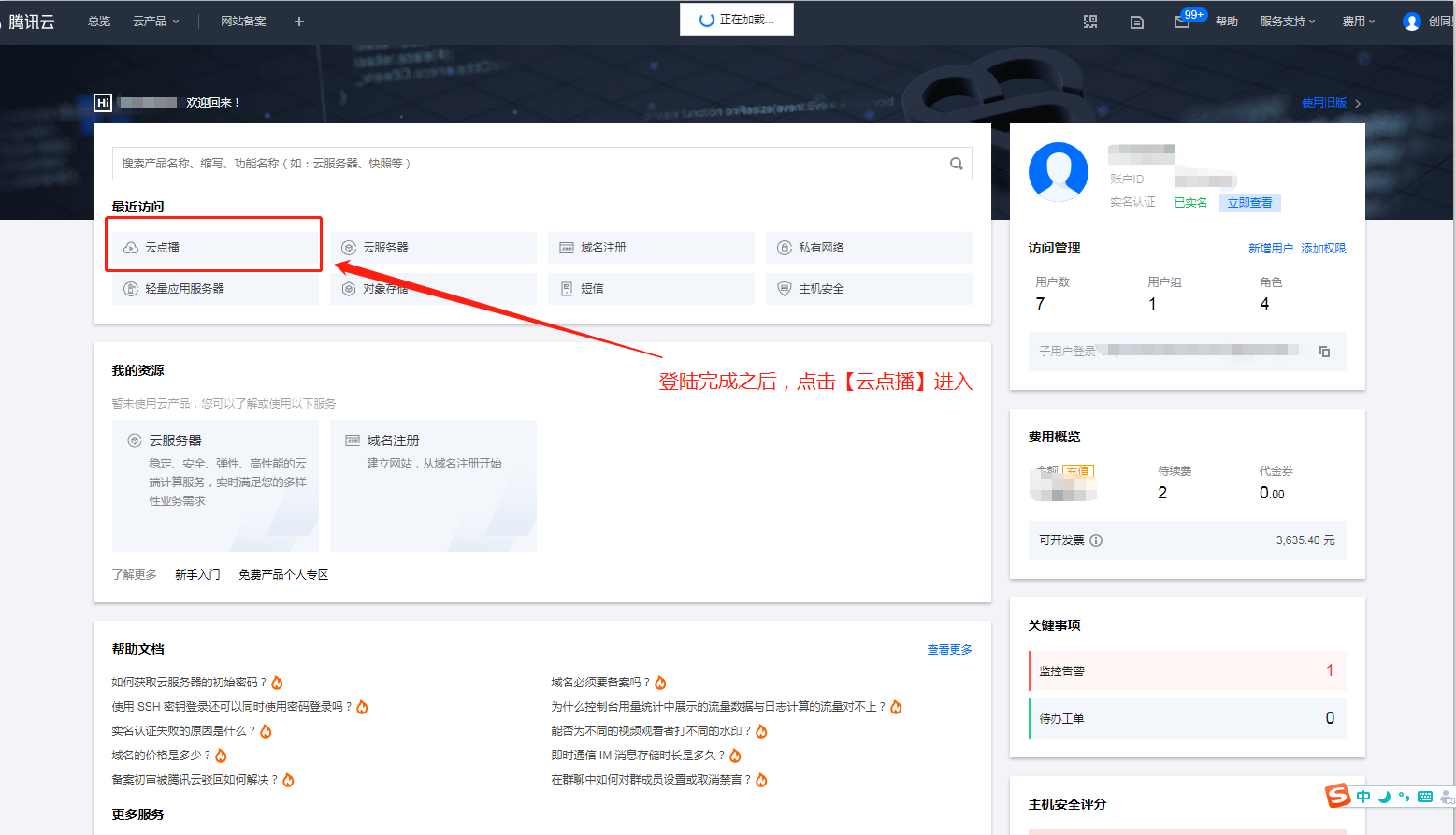Open 轻量应用服务器 shortcut

[x=215, y=289]
